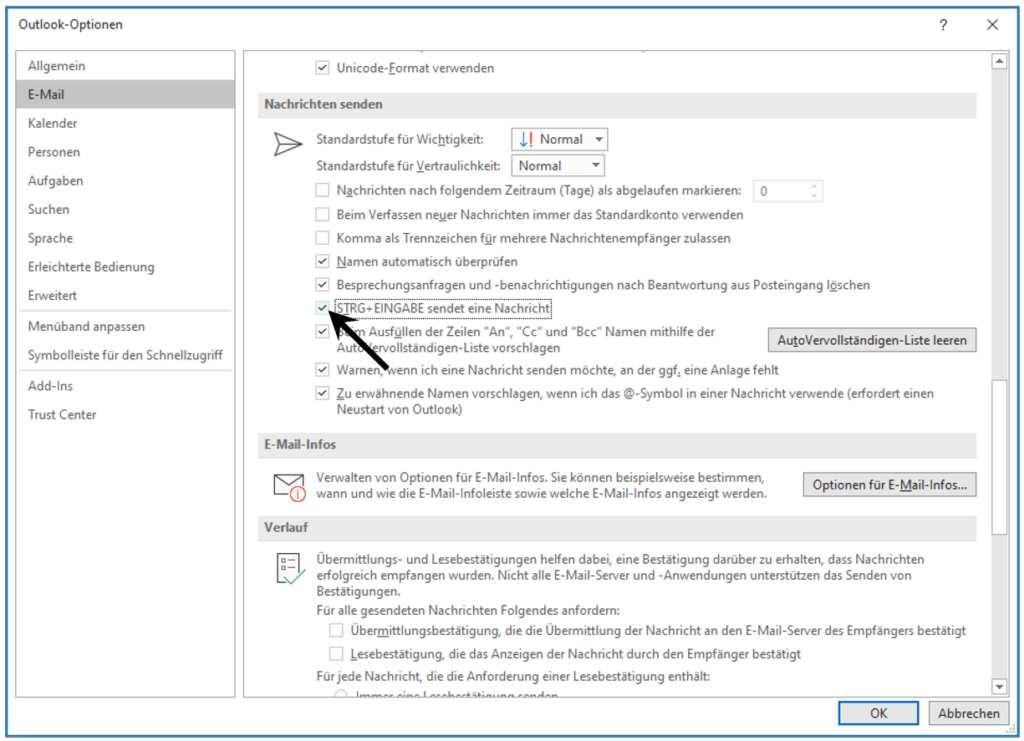
Task: Toggle STRG+EINGABE sendet eine Nachricht checkbox
Action: [x=322, y=307]
